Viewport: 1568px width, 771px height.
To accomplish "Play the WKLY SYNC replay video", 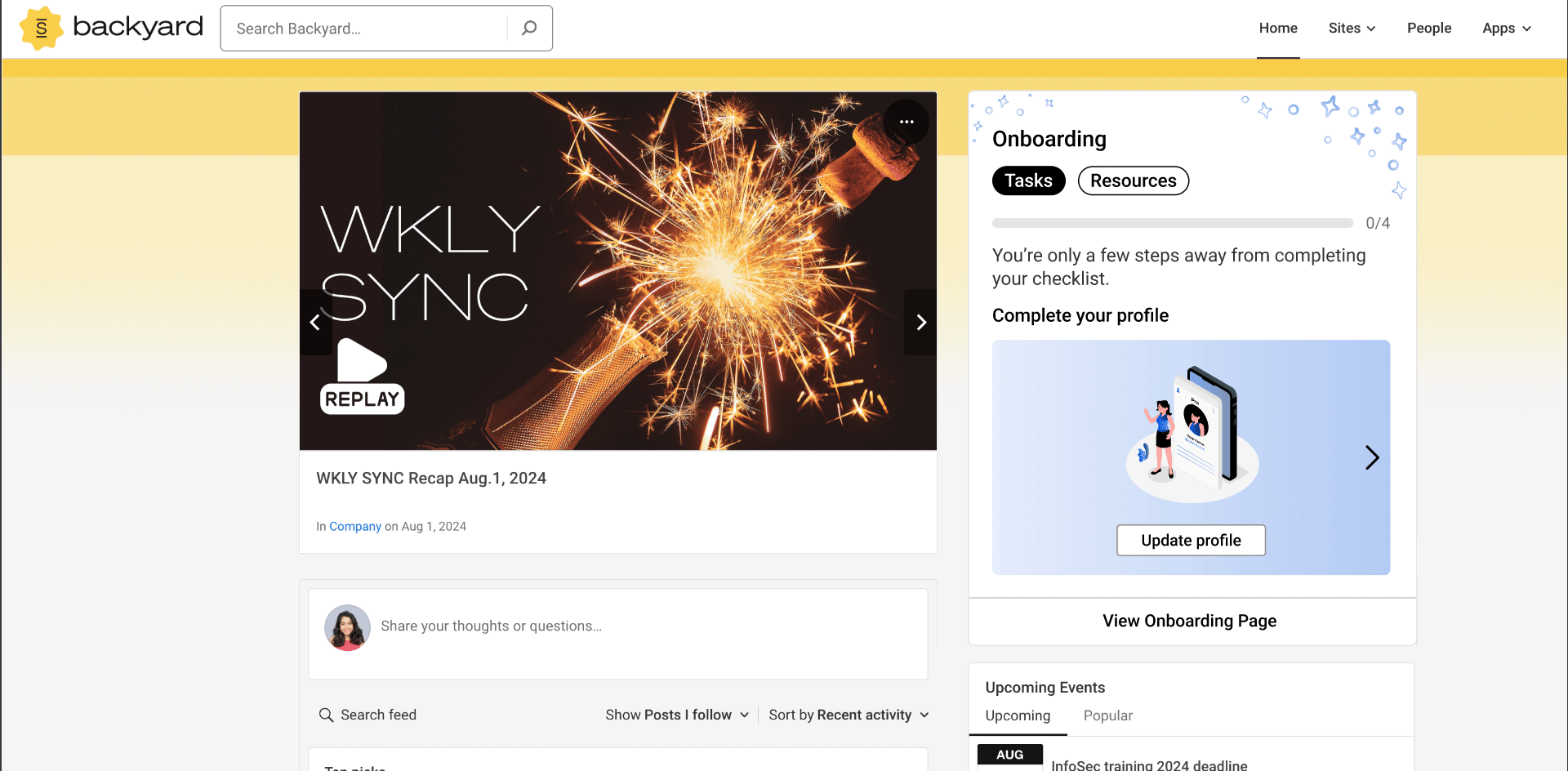I will pos(362,361).
